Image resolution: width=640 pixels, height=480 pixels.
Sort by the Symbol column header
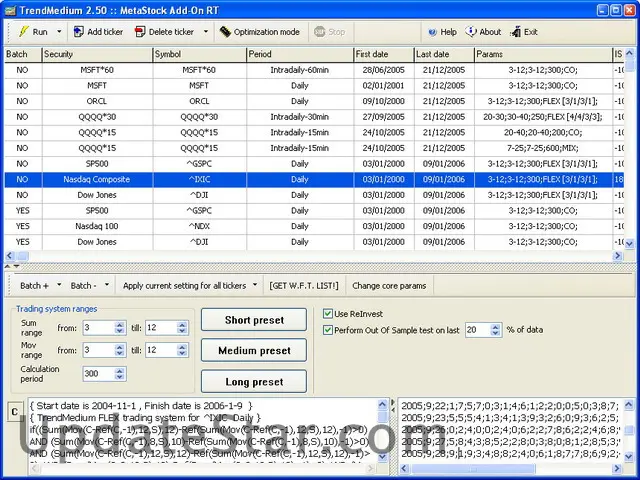click(x=200, y=54)
